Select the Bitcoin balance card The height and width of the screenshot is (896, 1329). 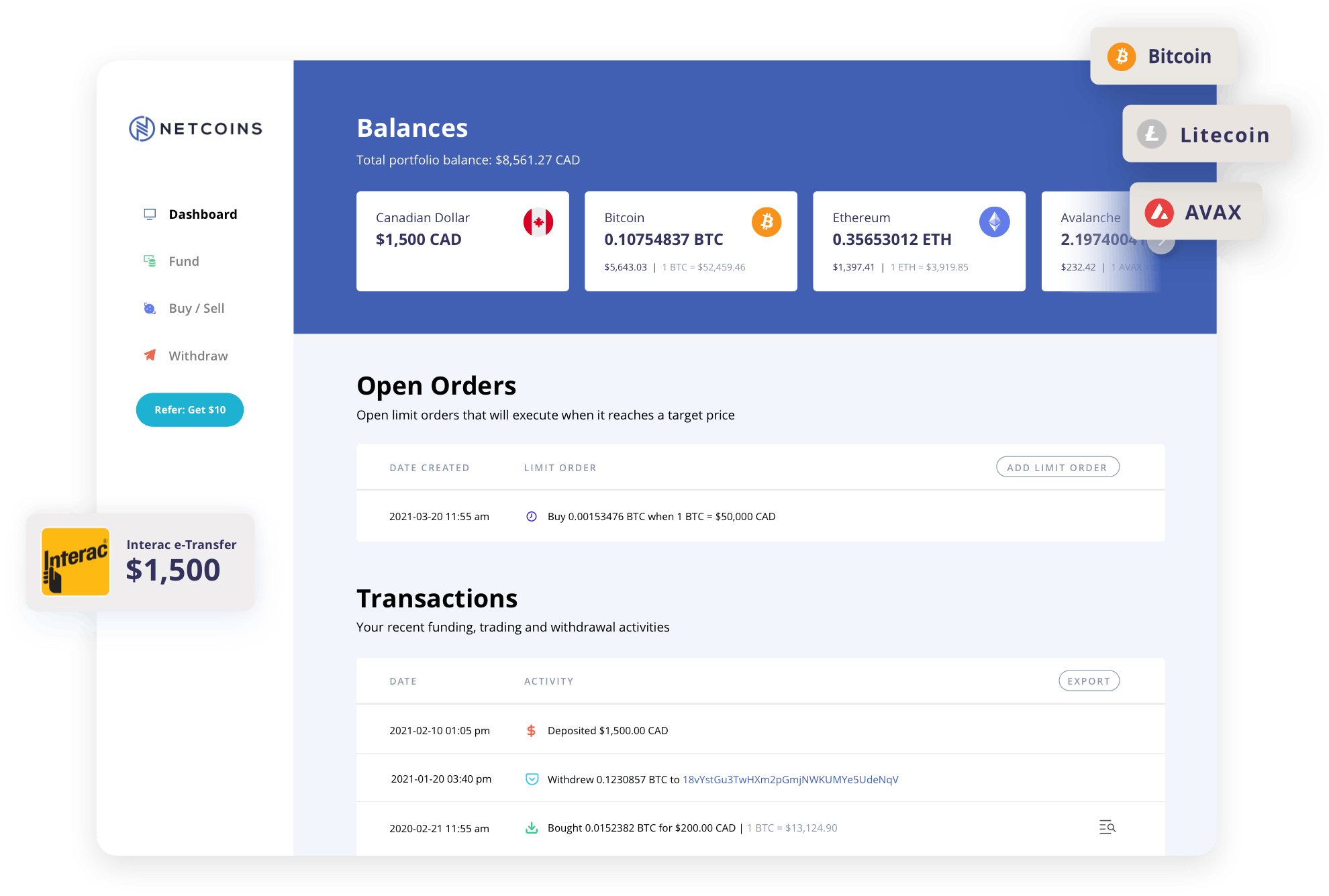[691, 241]
